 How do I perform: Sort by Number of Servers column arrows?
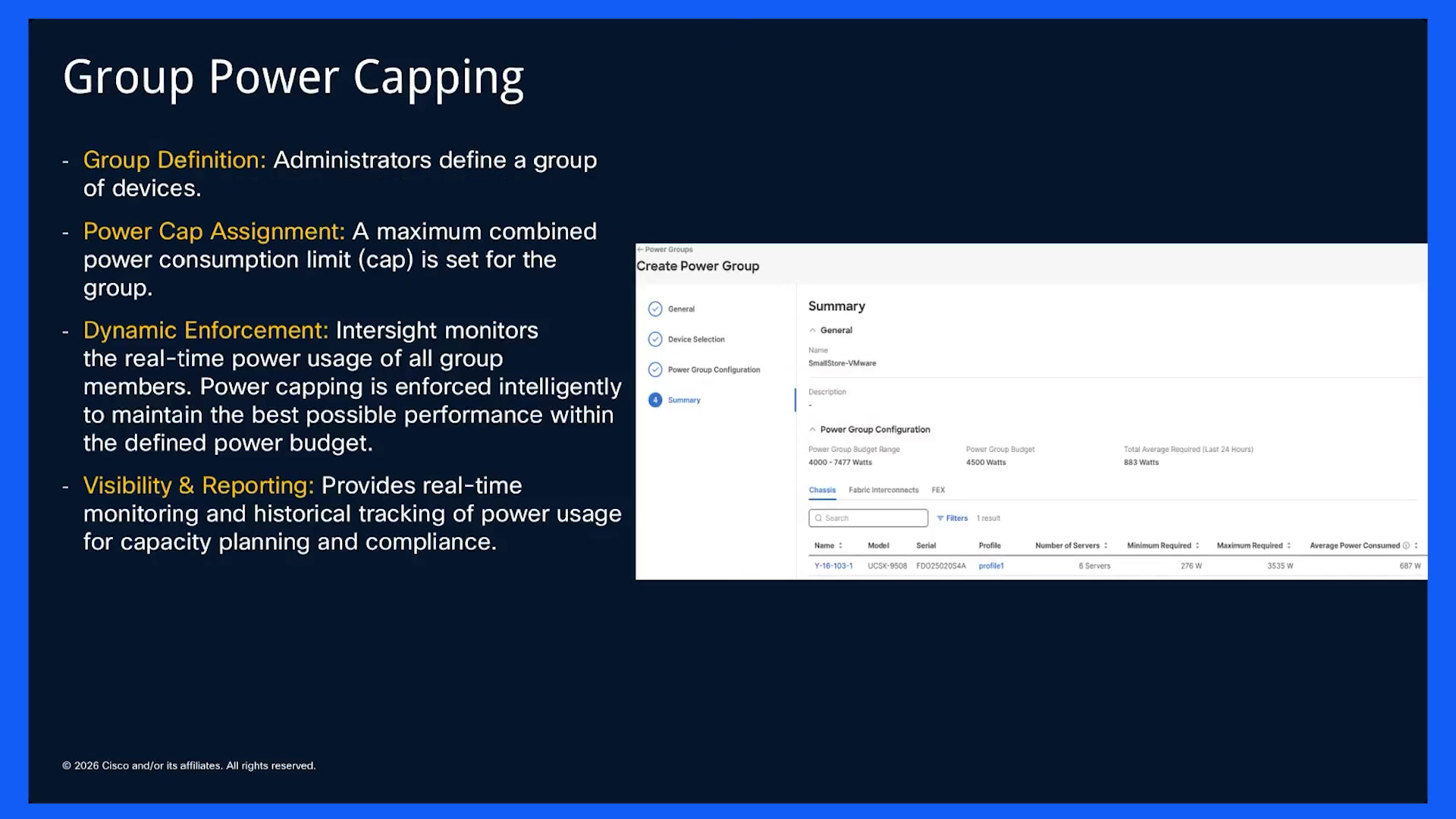point(1106,545)
